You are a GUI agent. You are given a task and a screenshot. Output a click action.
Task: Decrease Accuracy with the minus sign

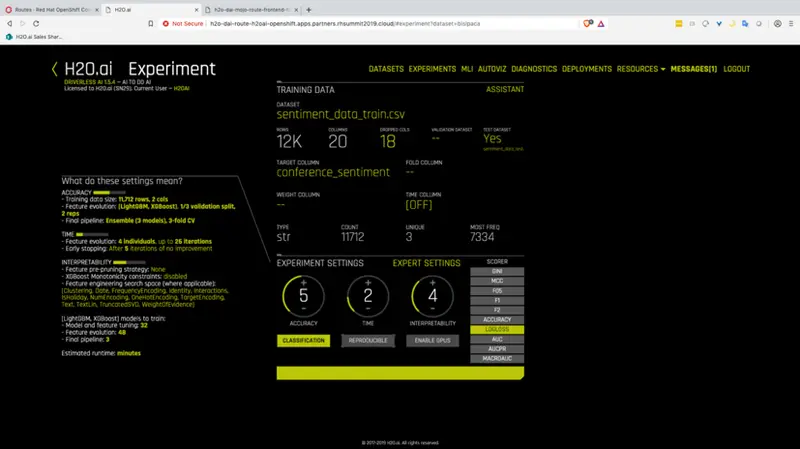coord(304,309)
